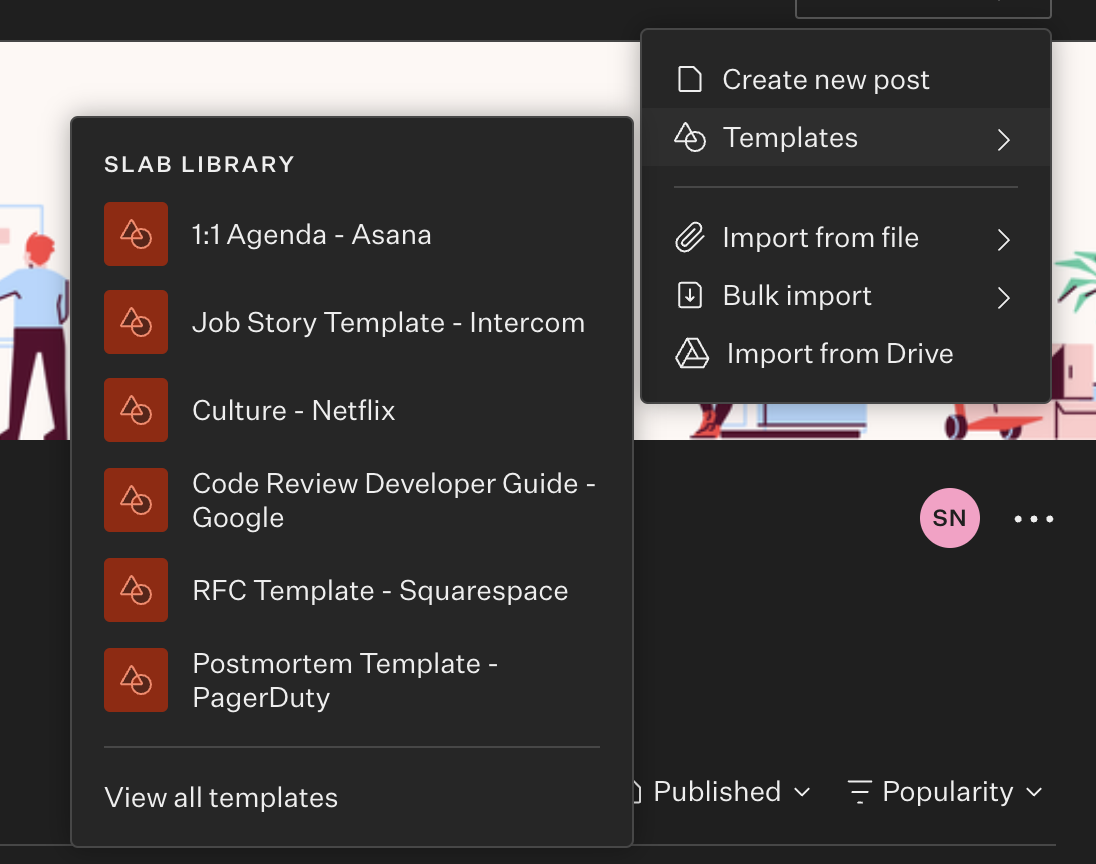Expand the Templates submenu arrow
This screenshot has height=864, width=1096.
pos(1004,139)
